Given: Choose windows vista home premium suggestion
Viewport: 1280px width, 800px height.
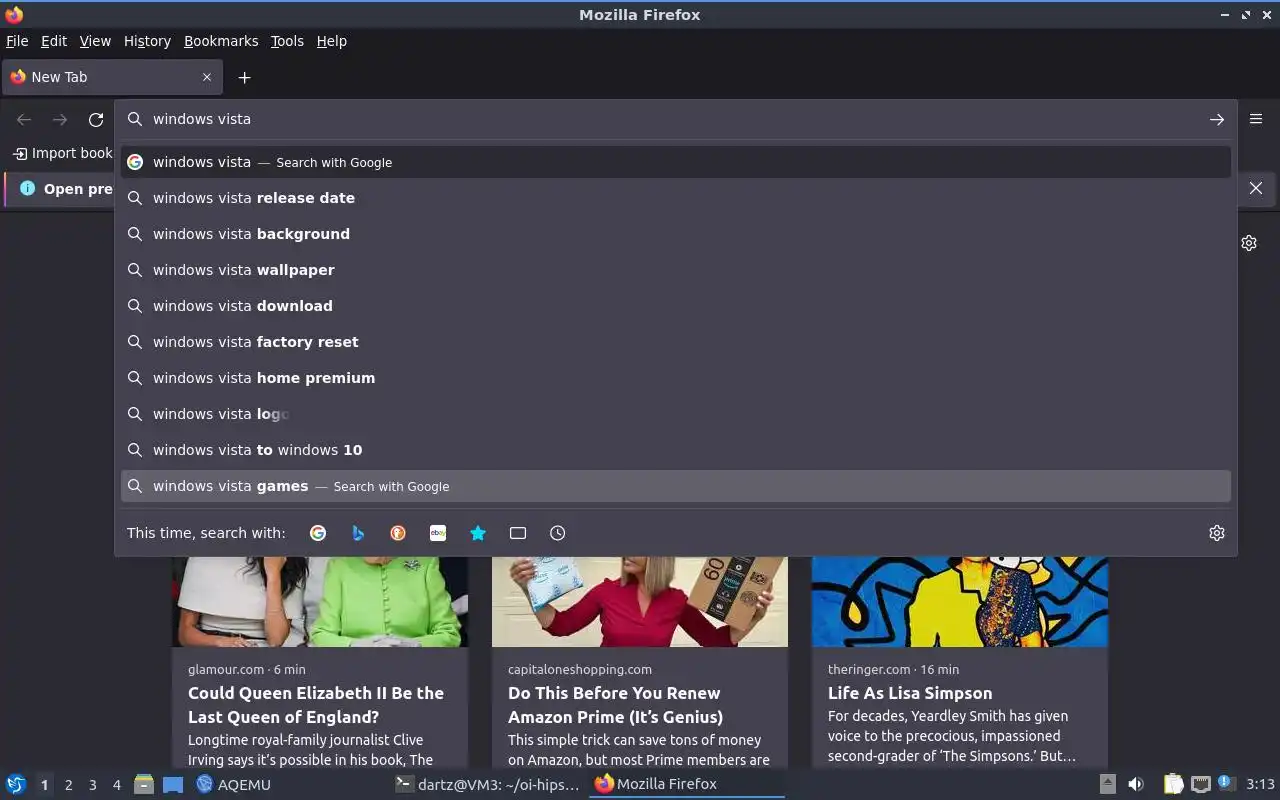Looking at the screenshot, I should pyautogui.click(x=676, y=378).
